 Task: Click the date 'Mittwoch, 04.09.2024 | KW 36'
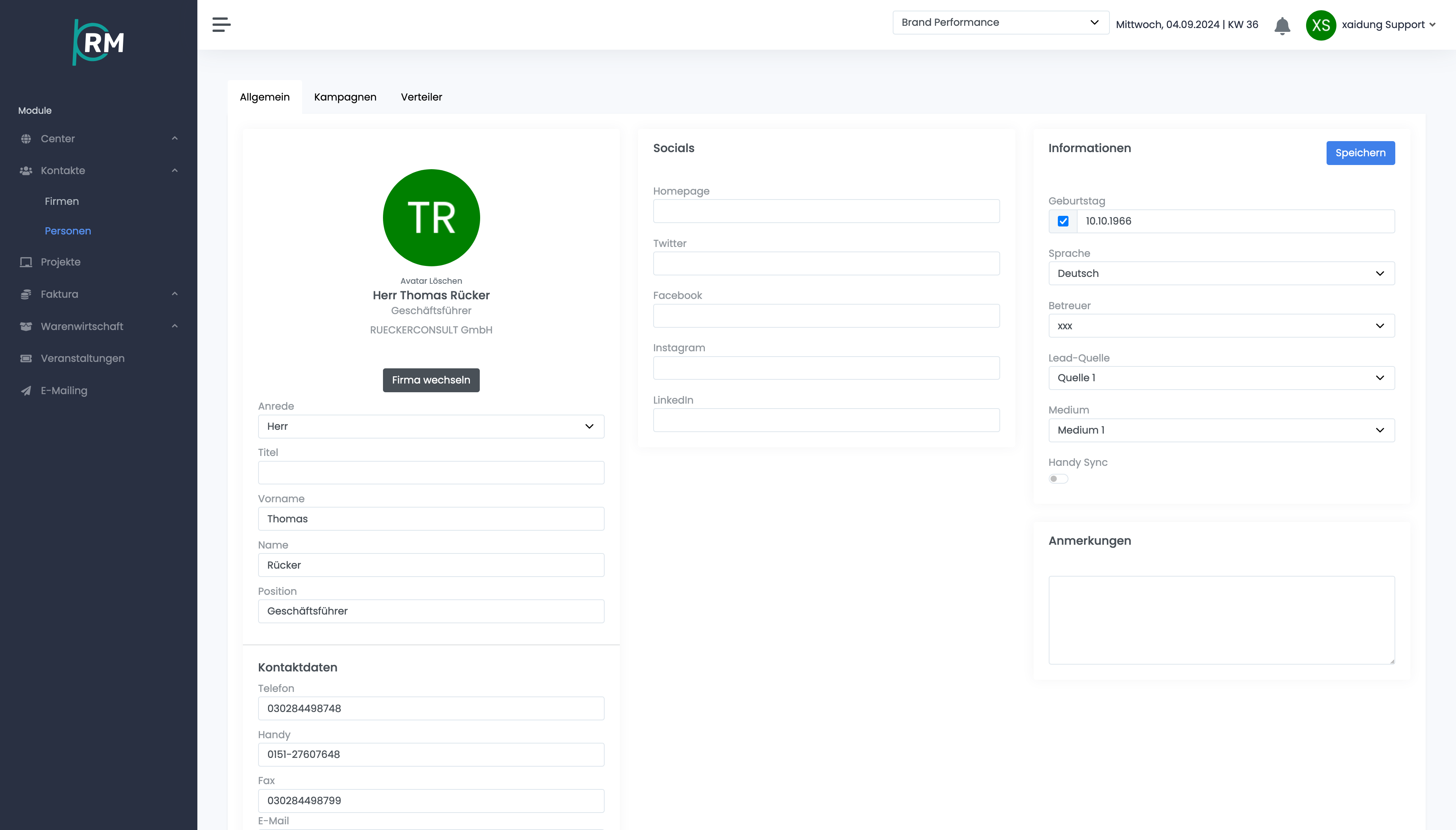(x=1187, y=25)
